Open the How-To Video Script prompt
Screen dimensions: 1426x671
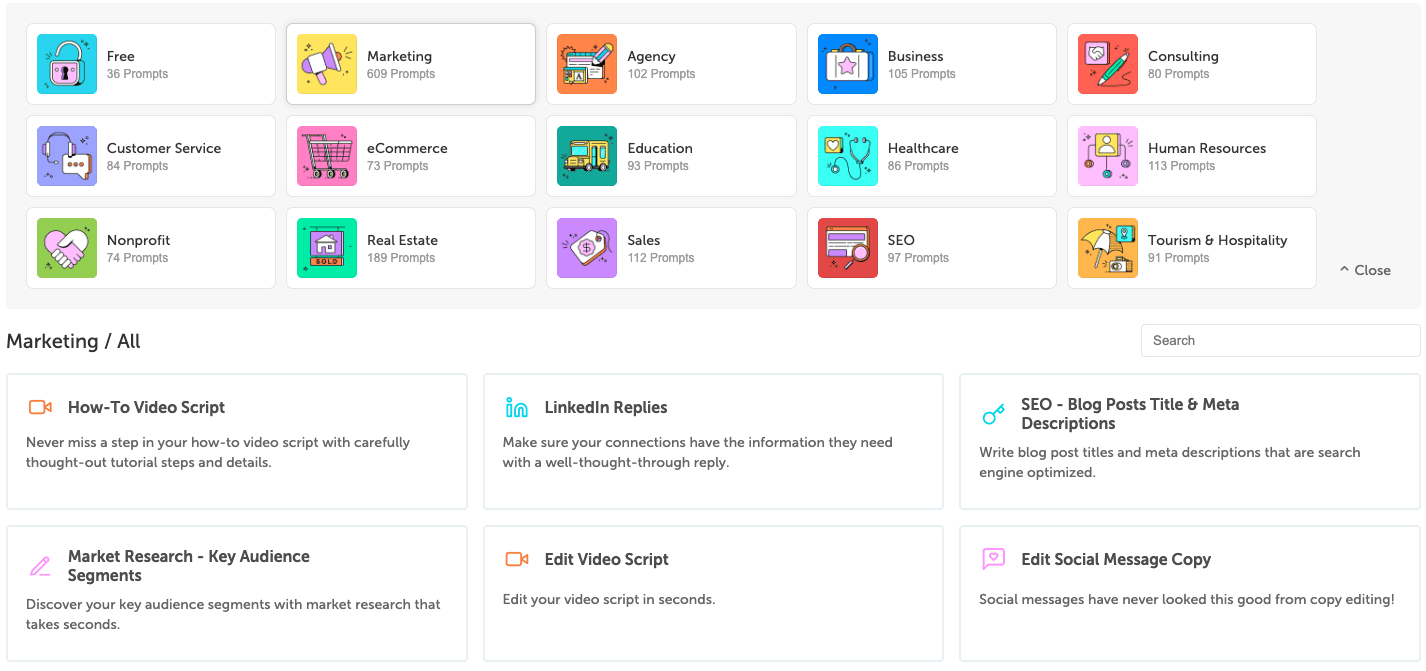(x=146, y=407)
